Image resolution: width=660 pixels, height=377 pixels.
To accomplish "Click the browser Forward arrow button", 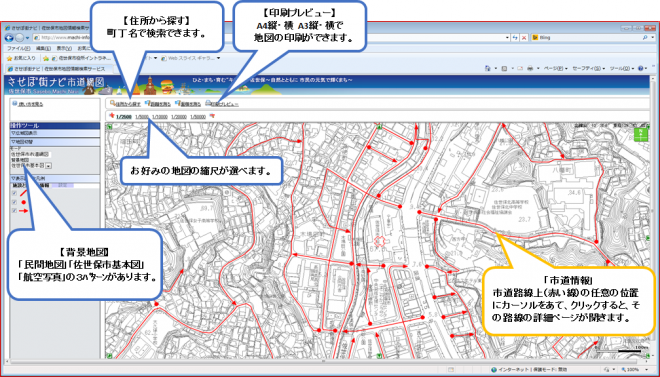I will click(19, 38).
